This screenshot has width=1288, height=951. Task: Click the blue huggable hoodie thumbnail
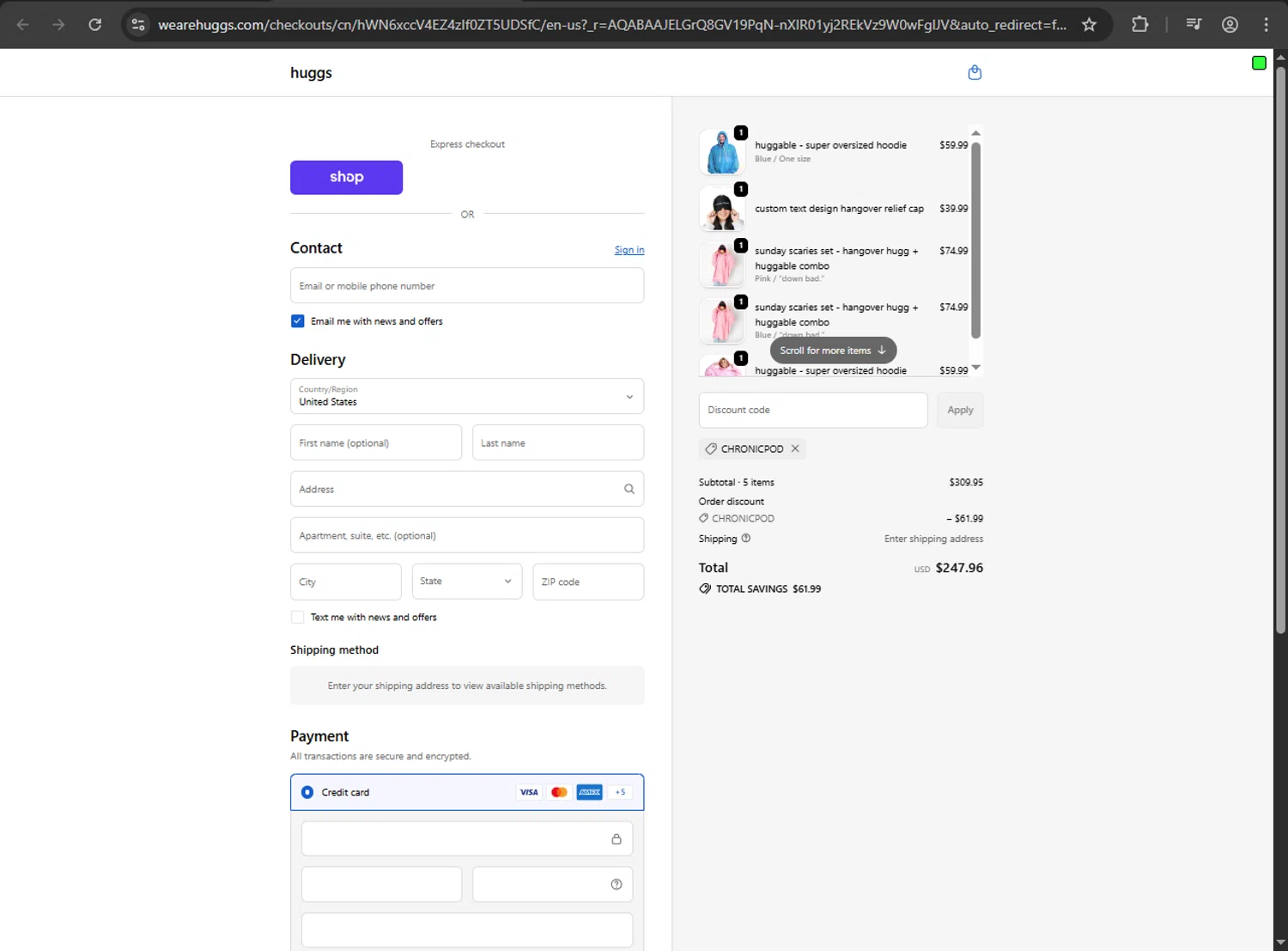click(x=722, y=152)
